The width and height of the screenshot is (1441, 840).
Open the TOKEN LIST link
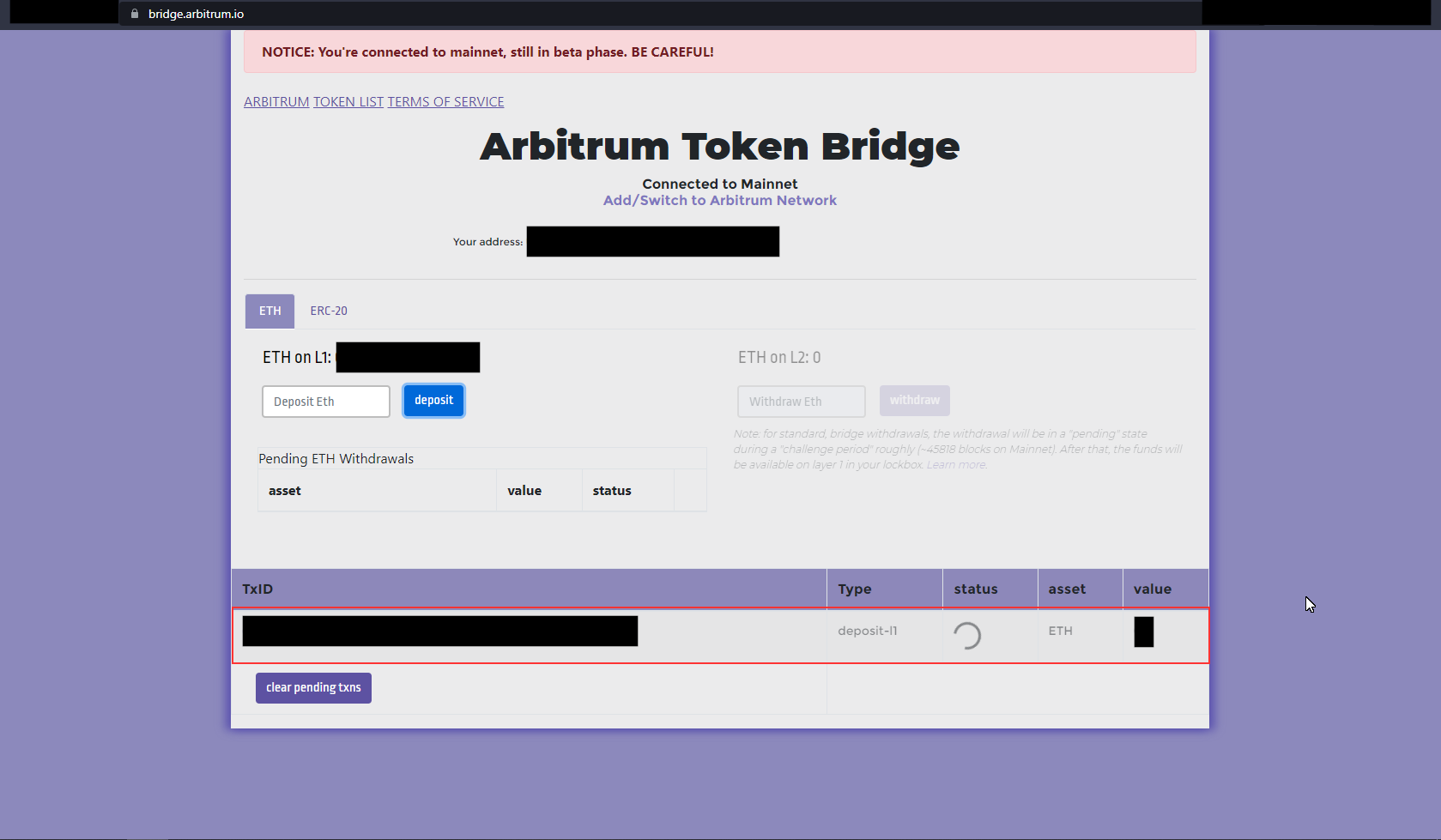tap(348, 101)
